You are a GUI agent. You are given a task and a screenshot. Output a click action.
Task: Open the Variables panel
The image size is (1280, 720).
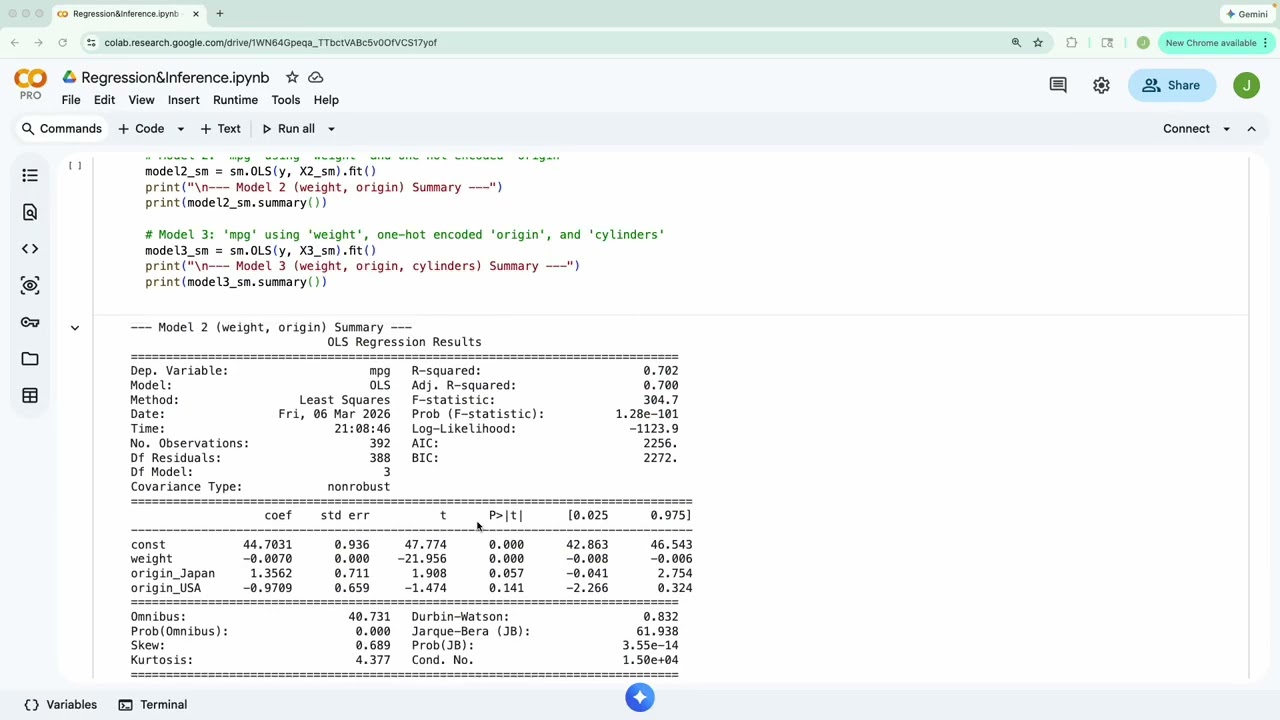[60, 705]
